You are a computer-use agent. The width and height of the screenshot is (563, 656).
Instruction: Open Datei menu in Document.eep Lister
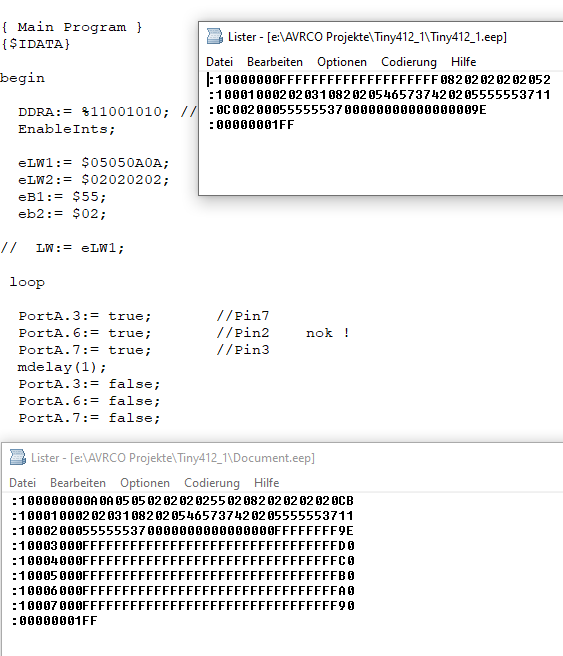point(23,483)
